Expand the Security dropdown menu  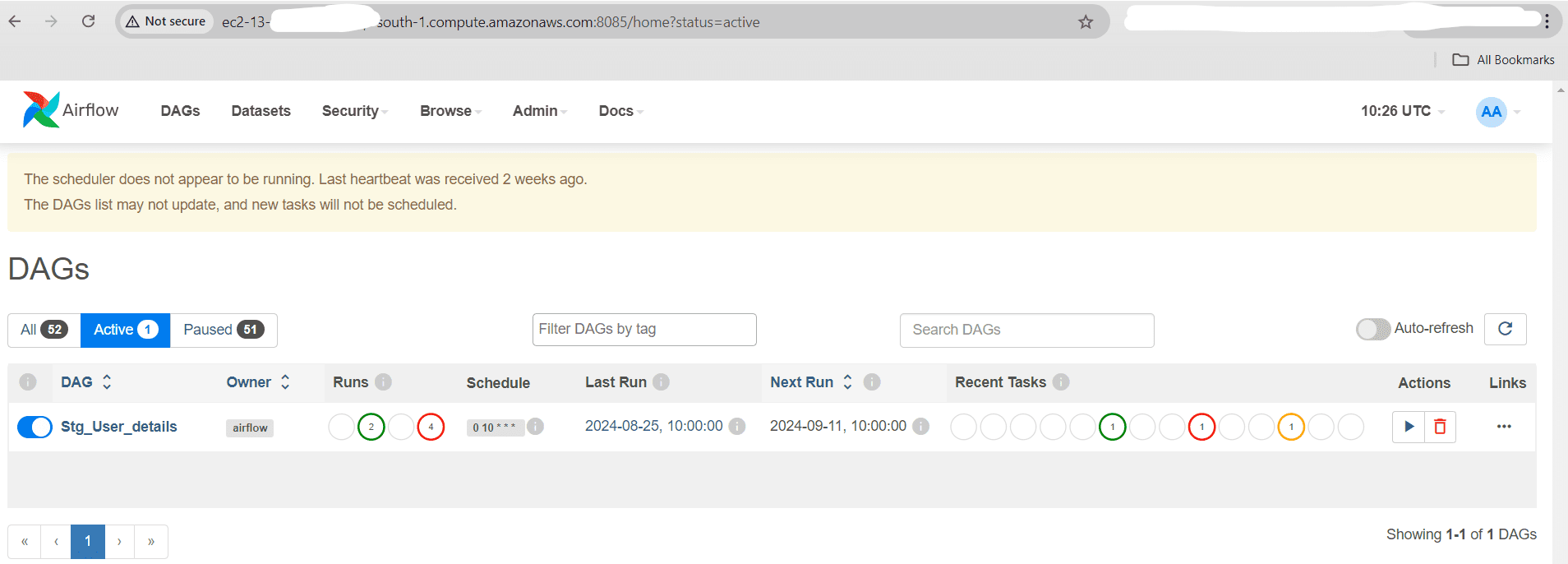pos(354,111)
